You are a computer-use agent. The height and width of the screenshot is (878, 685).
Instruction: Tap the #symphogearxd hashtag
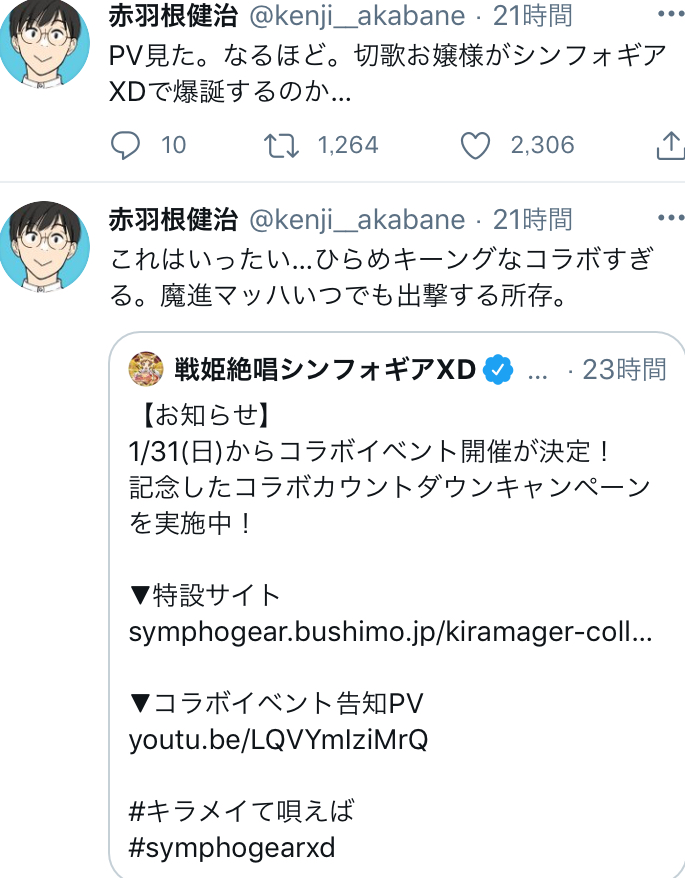232,848
